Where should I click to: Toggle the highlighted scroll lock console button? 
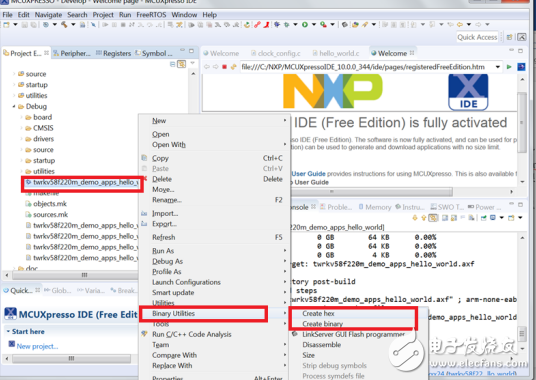(x=433, y=218)
